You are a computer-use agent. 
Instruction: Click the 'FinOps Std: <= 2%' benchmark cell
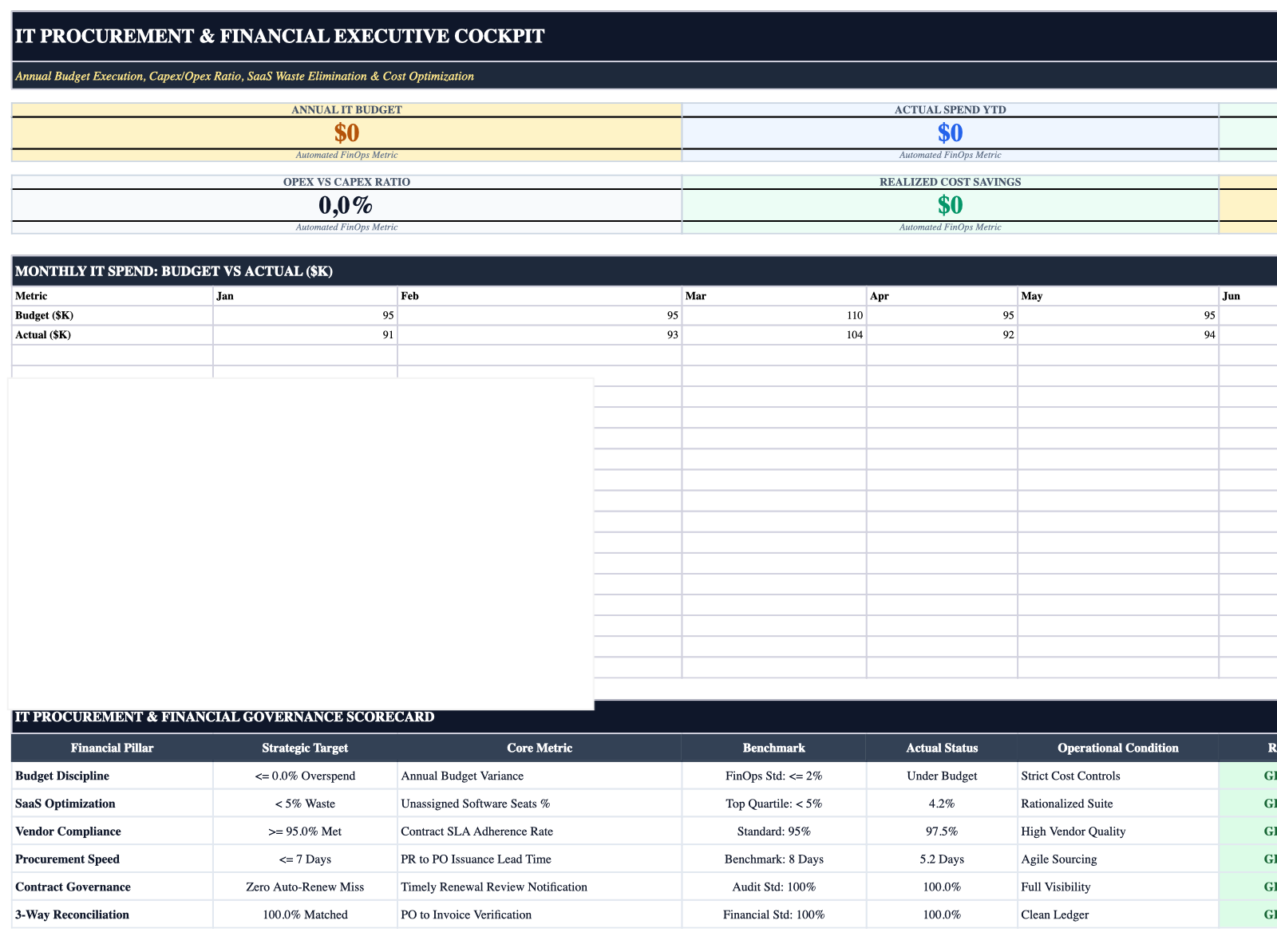click(x=774, y=776)
